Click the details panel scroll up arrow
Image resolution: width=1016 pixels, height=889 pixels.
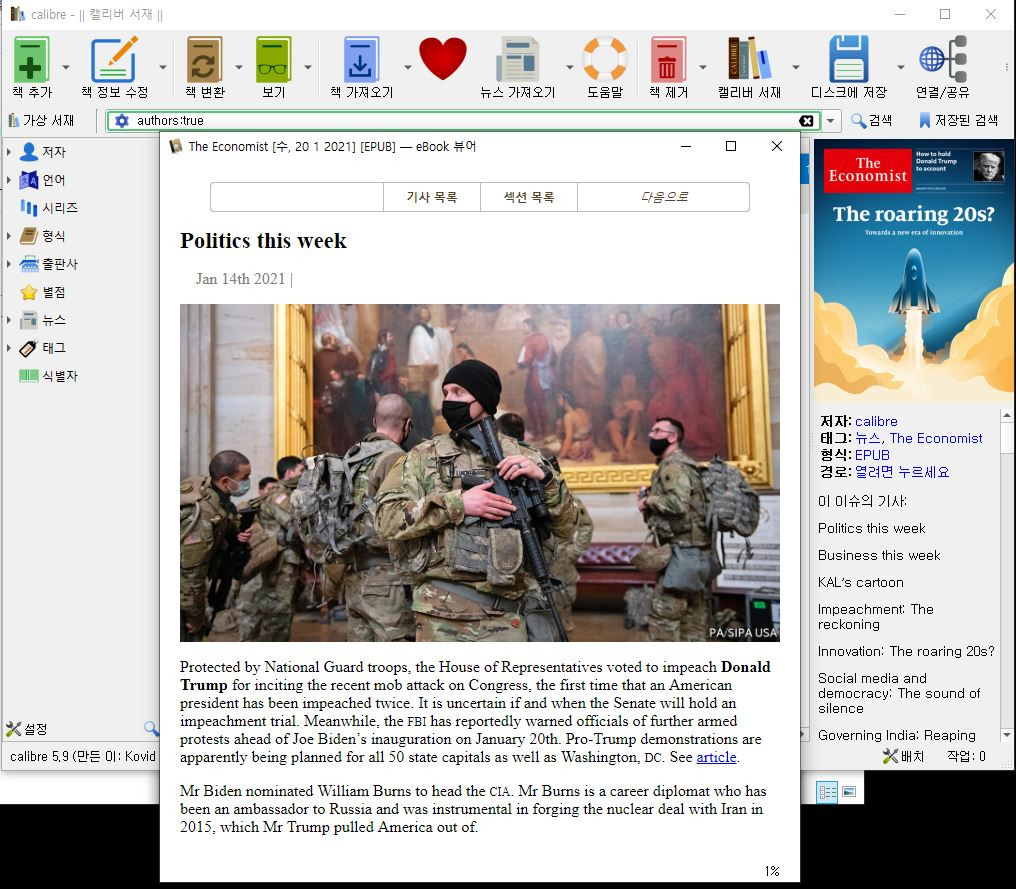pos(1006,415)
